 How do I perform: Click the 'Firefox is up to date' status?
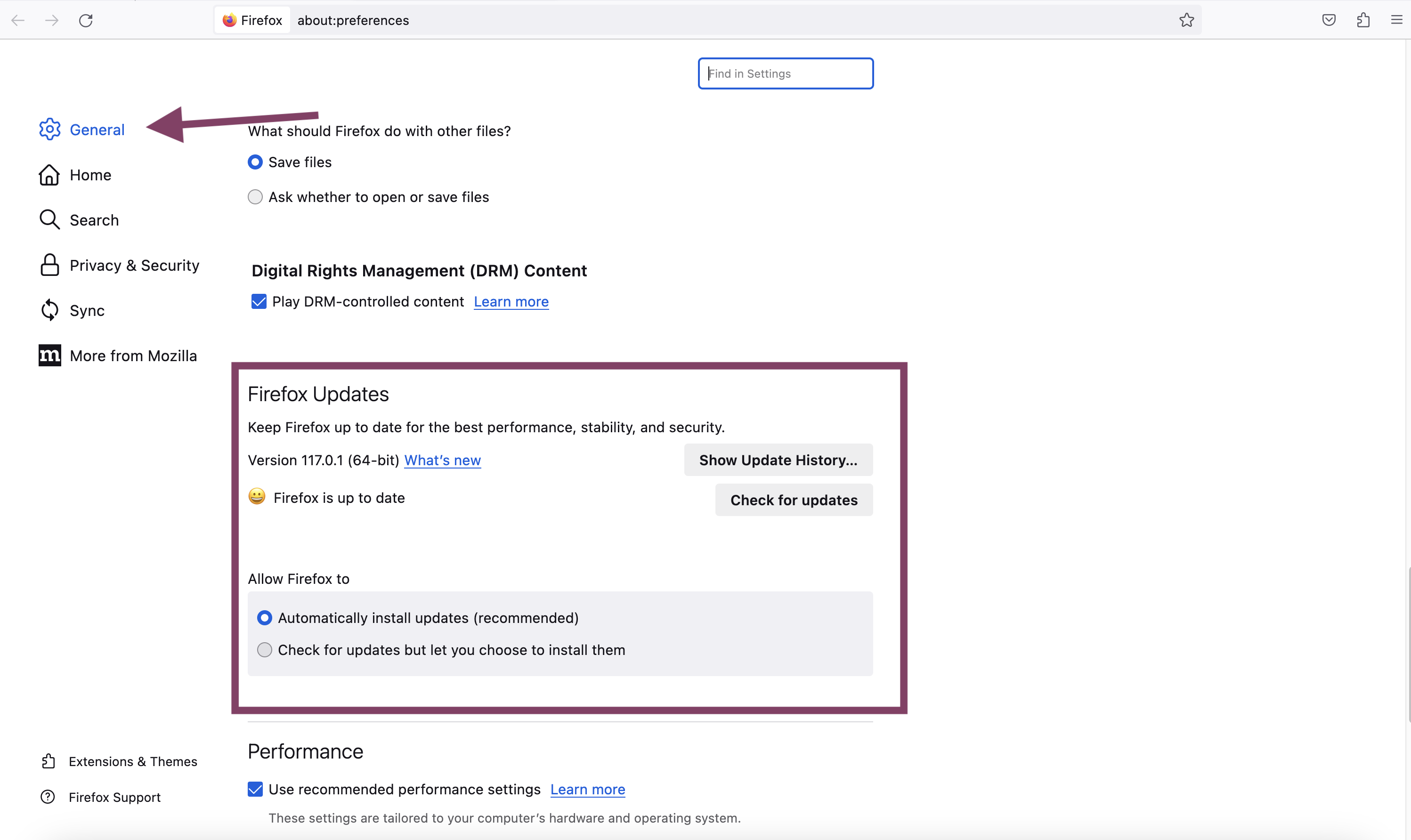click(x=339, y=498)
